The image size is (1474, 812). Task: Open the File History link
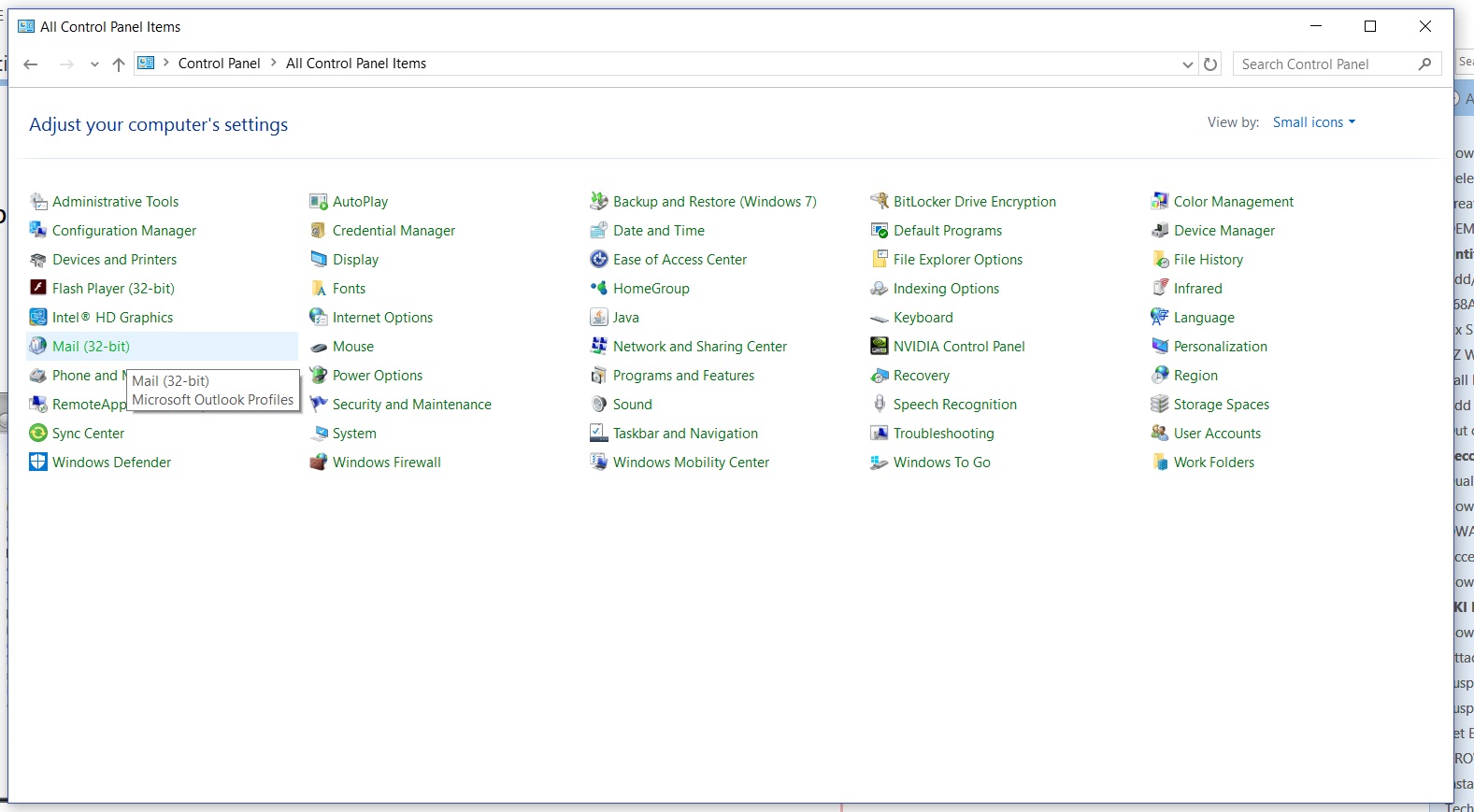(1209, 260)
